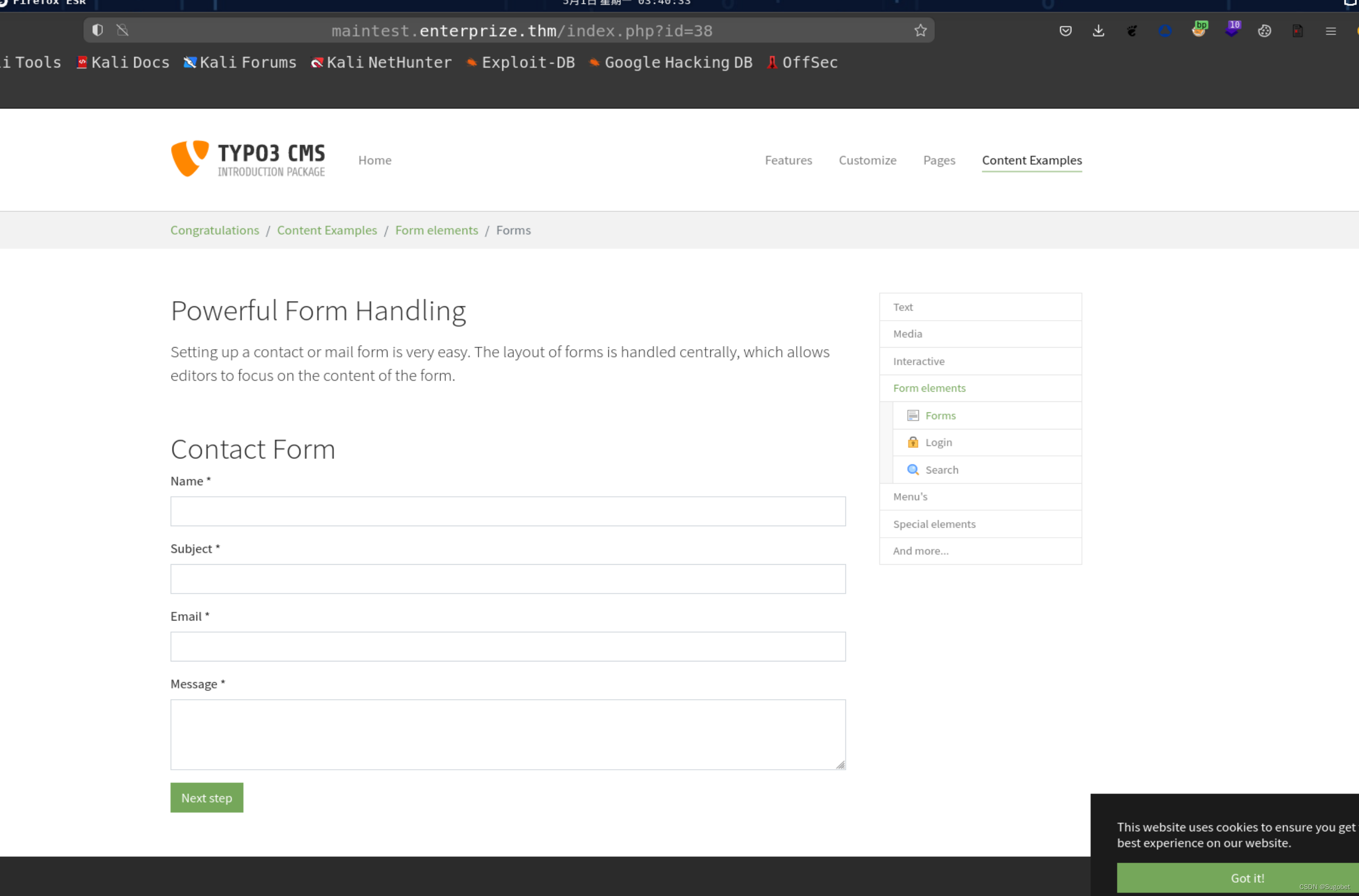Click the tracking protection shield icon

tap(98, 30)
